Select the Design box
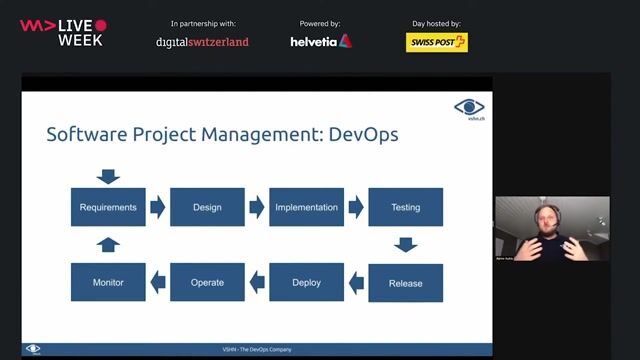This screenshot has height=360, width=640. pos(207,207)
